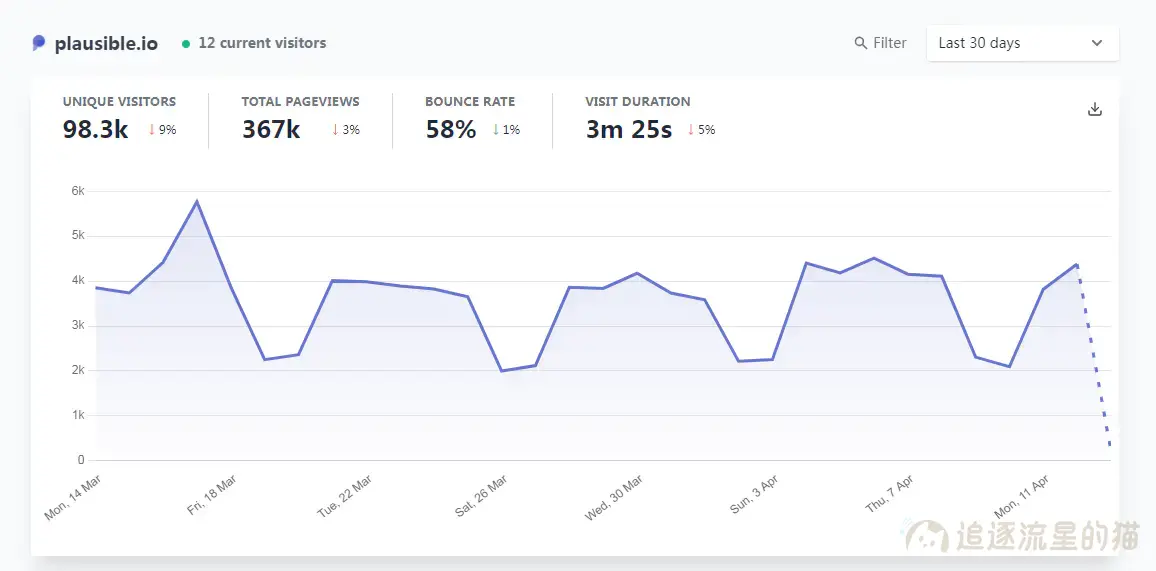1156x571 pixels.
Task: Click the red arrow beside 9%
Action: [x=152, y=130]
